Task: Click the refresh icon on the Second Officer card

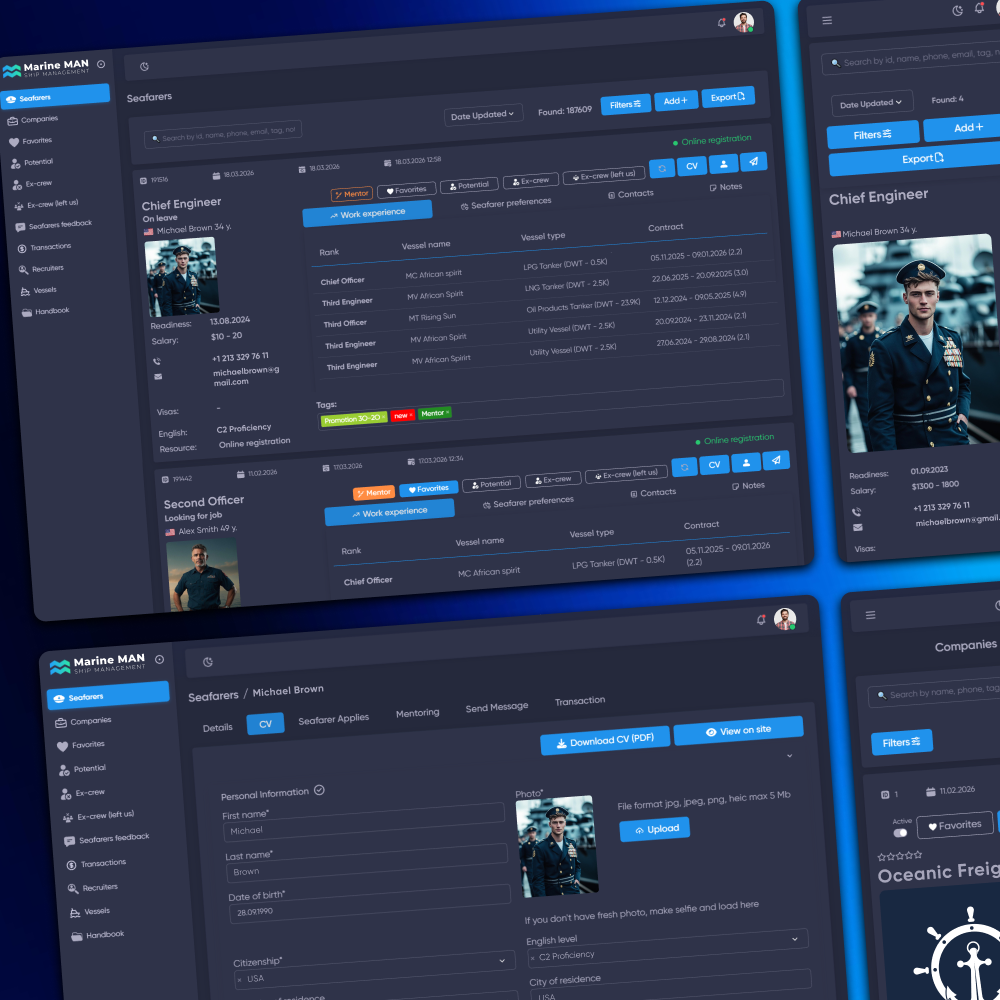Action: (684, 467)
